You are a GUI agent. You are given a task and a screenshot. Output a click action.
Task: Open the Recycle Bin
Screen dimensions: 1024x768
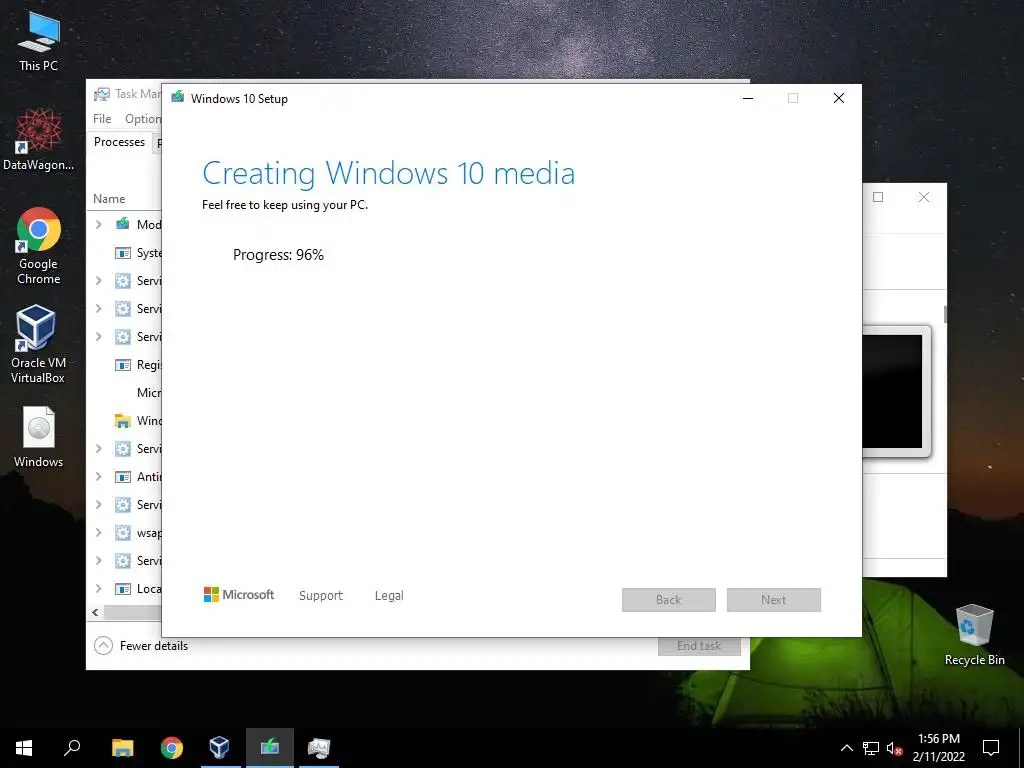point(974,635)
